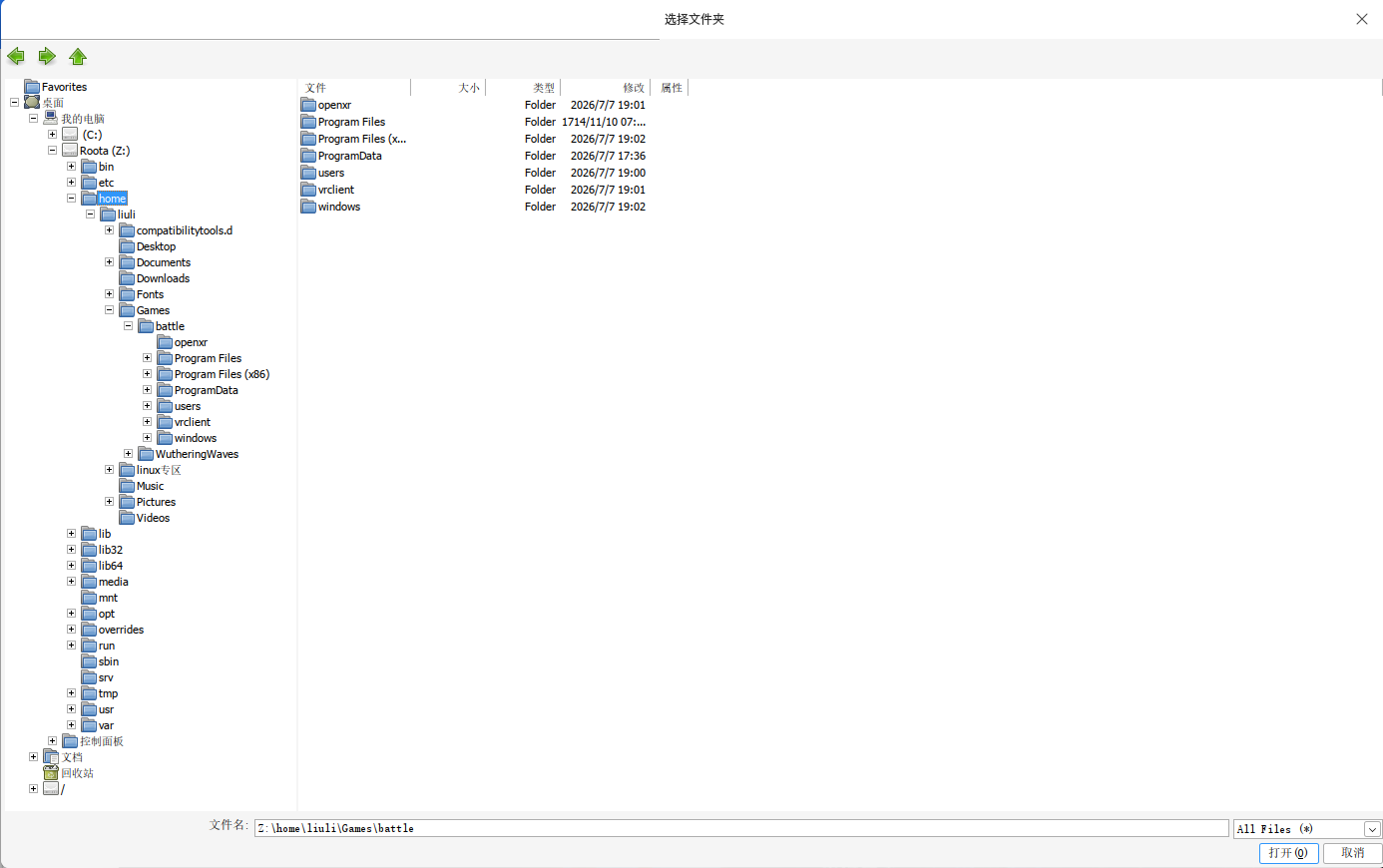Click the windows folder icon in the file list
This screenshot has height=868, width=1383.
pos(309,207)
